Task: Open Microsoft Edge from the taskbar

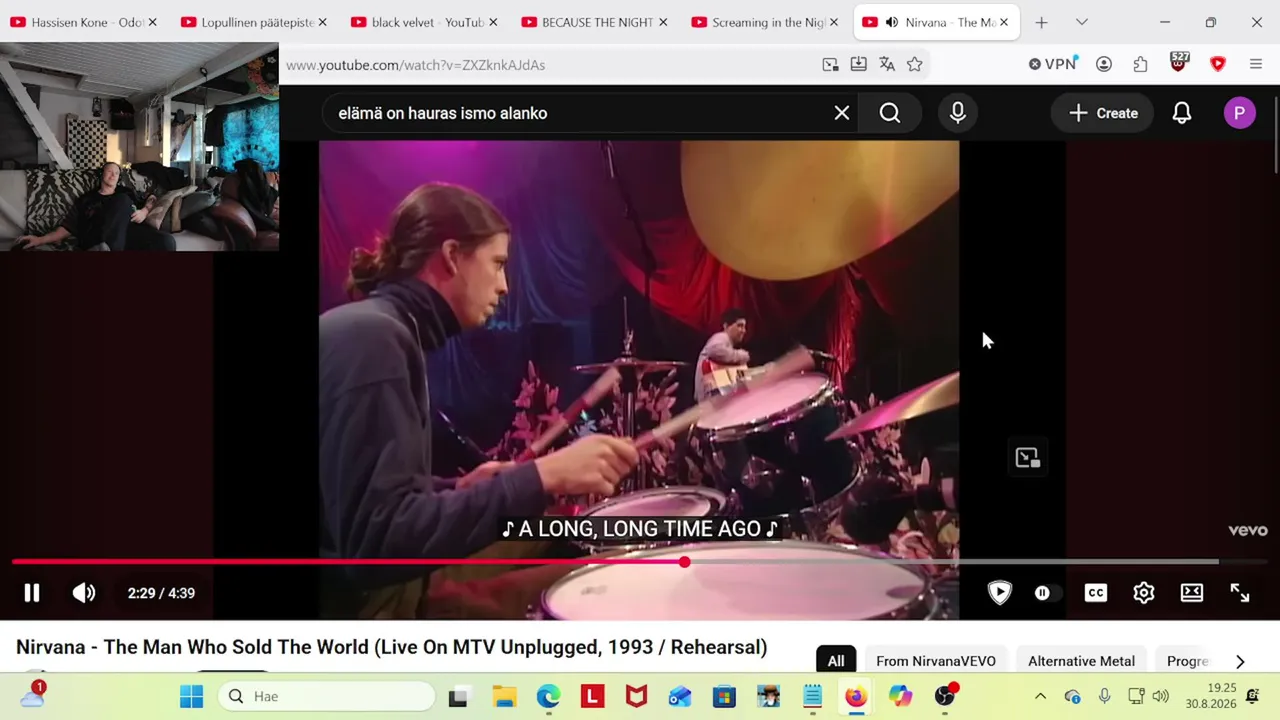Action: click(x=548, y=696)
